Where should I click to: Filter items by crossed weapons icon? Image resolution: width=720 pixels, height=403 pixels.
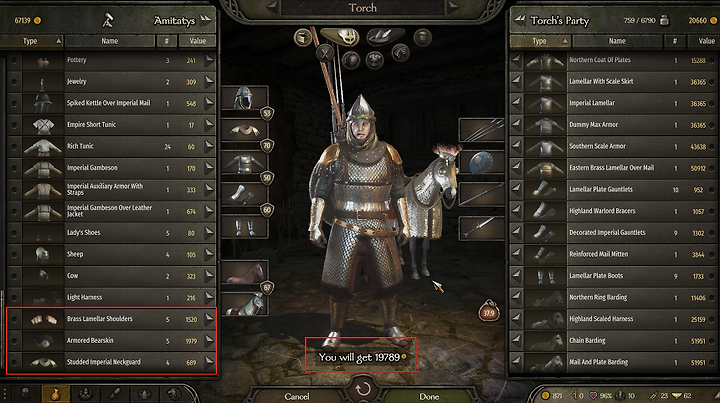325,53
